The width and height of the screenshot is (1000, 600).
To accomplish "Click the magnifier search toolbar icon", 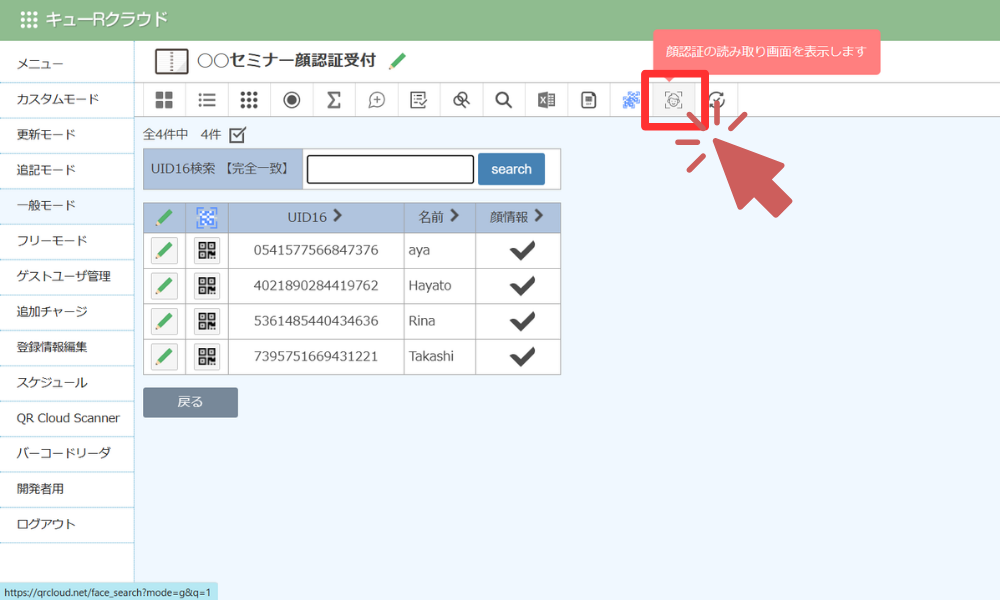I will (x=504, y=100).
